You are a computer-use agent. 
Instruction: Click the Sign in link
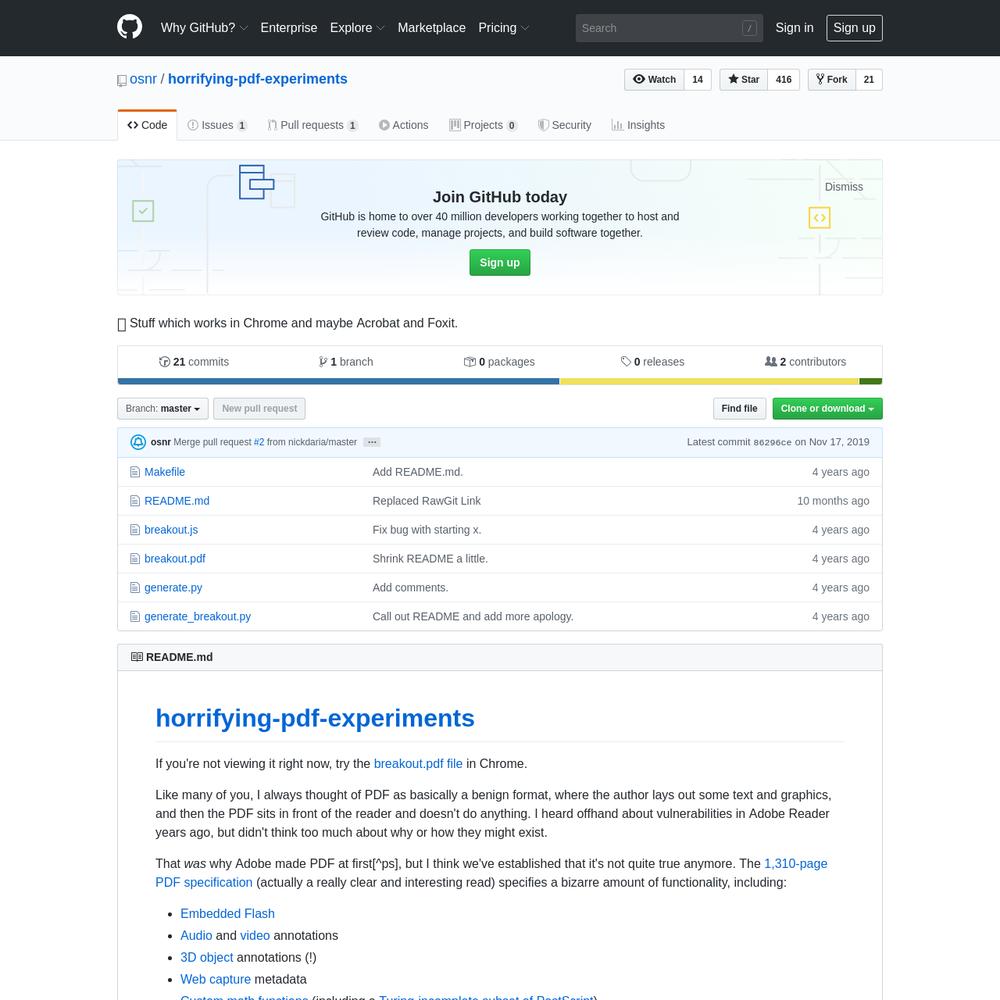click(794, 27)
